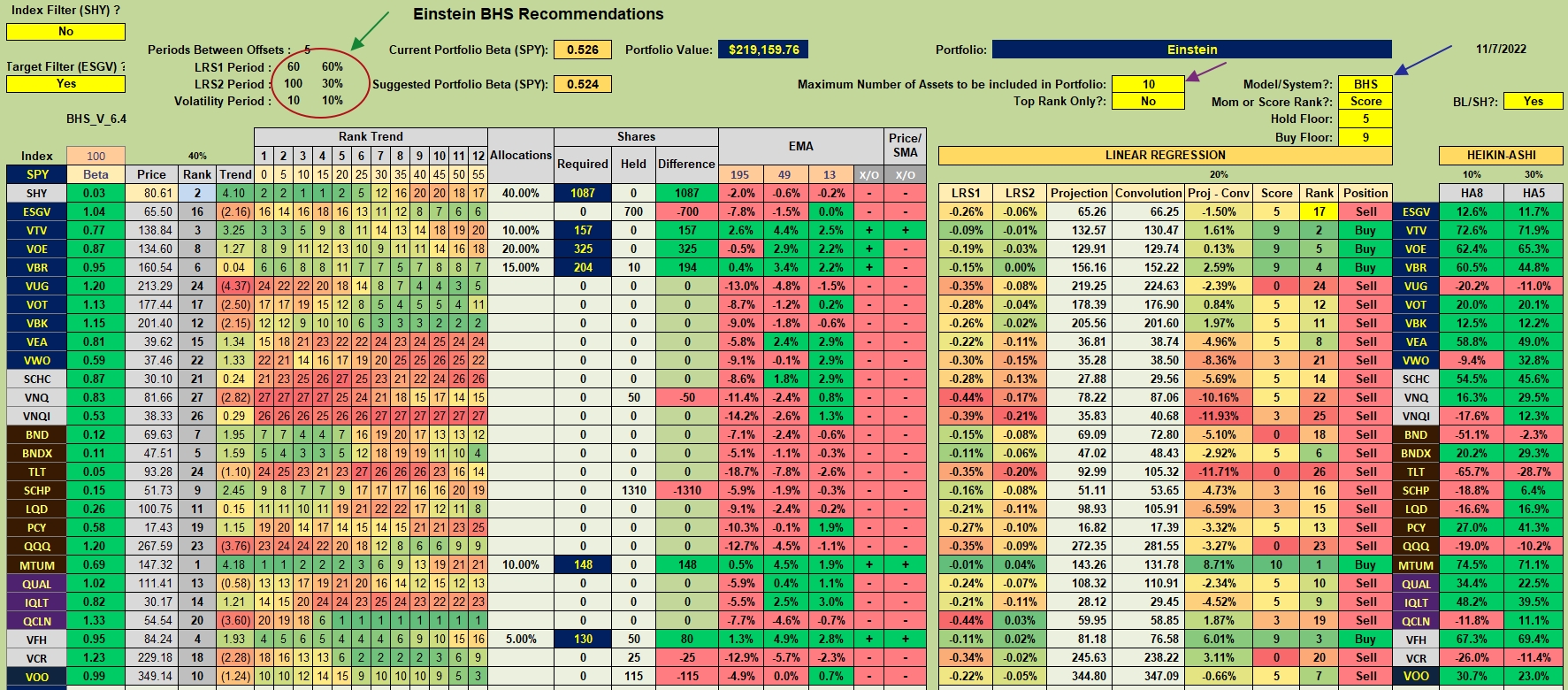This screenshot has width=1568, height=690.
Task: Click the QQQ ticker in the first column
Action: click(x=37, y=546)
